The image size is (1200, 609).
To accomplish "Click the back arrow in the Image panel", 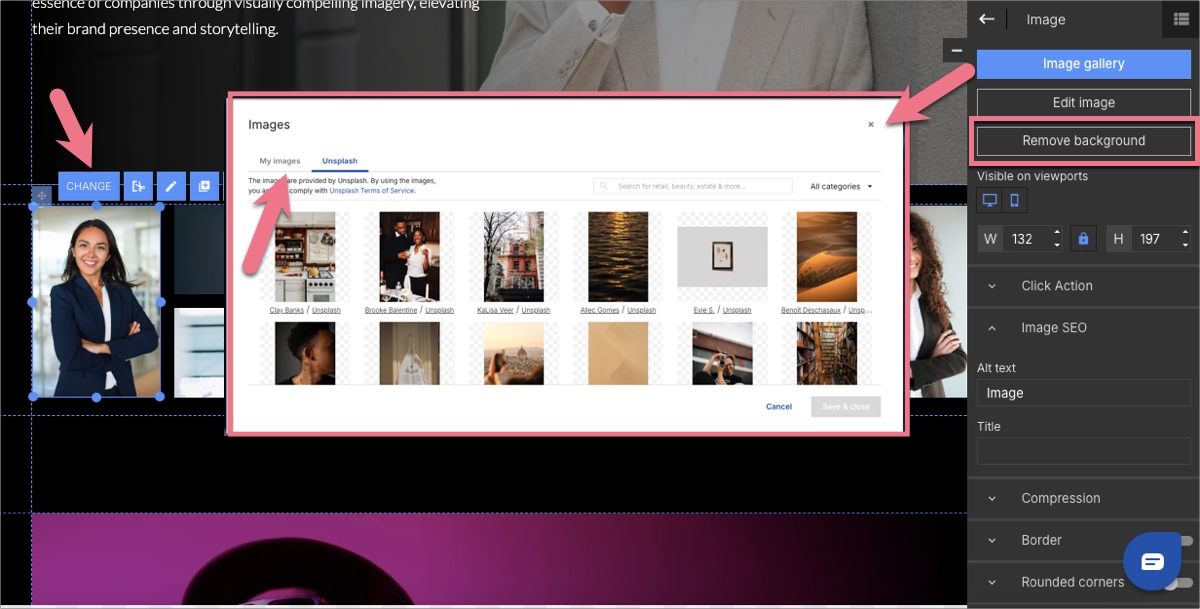I will click(987, 19).
